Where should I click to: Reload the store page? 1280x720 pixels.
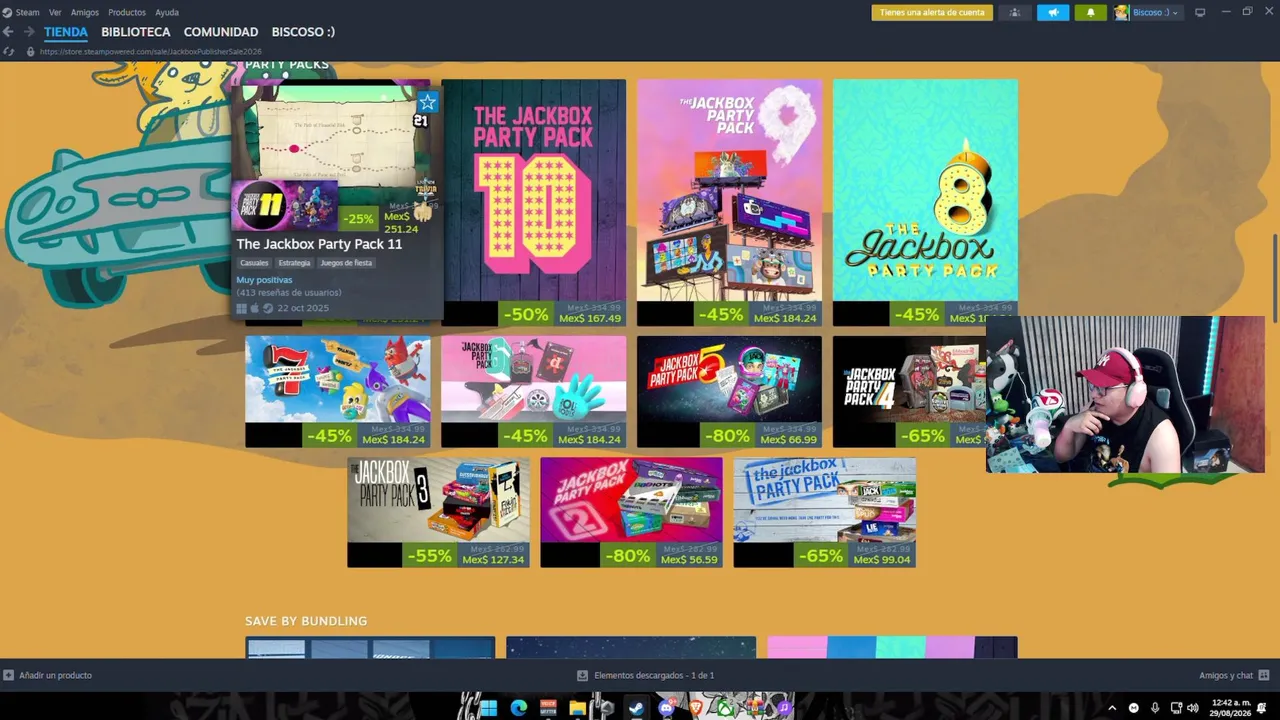click(9, 51)
